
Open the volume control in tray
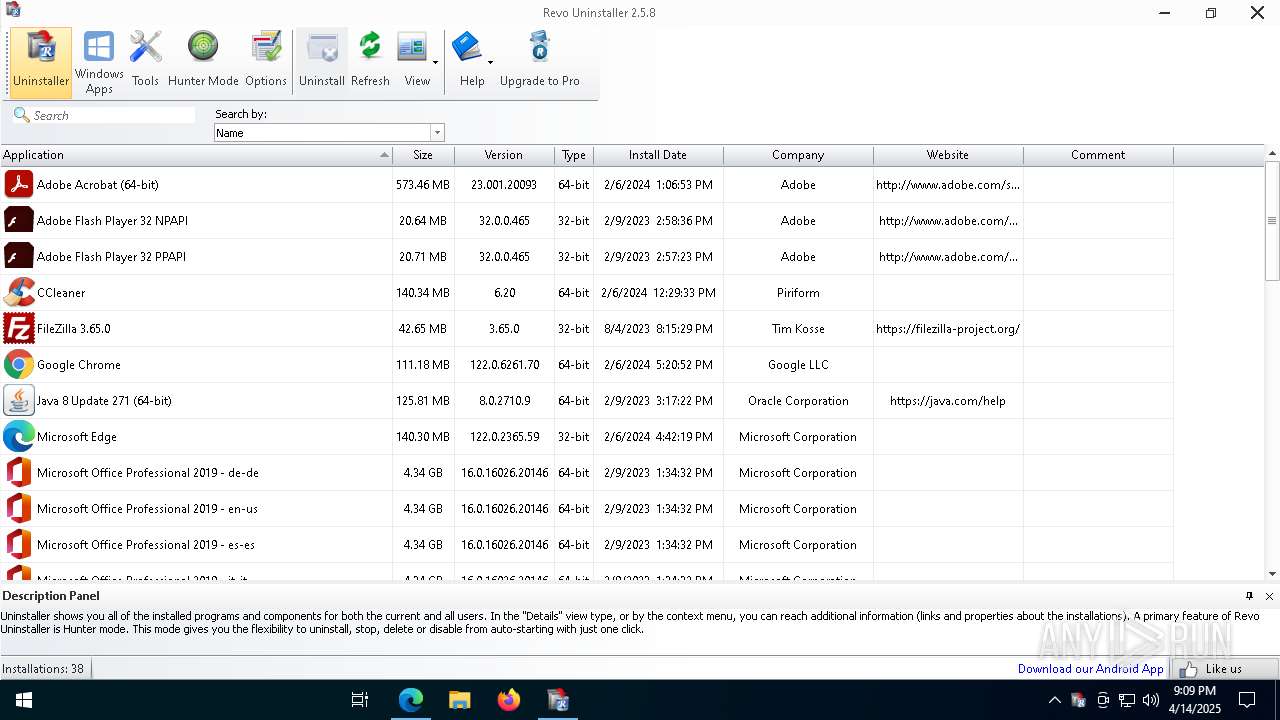(1151, 700)
